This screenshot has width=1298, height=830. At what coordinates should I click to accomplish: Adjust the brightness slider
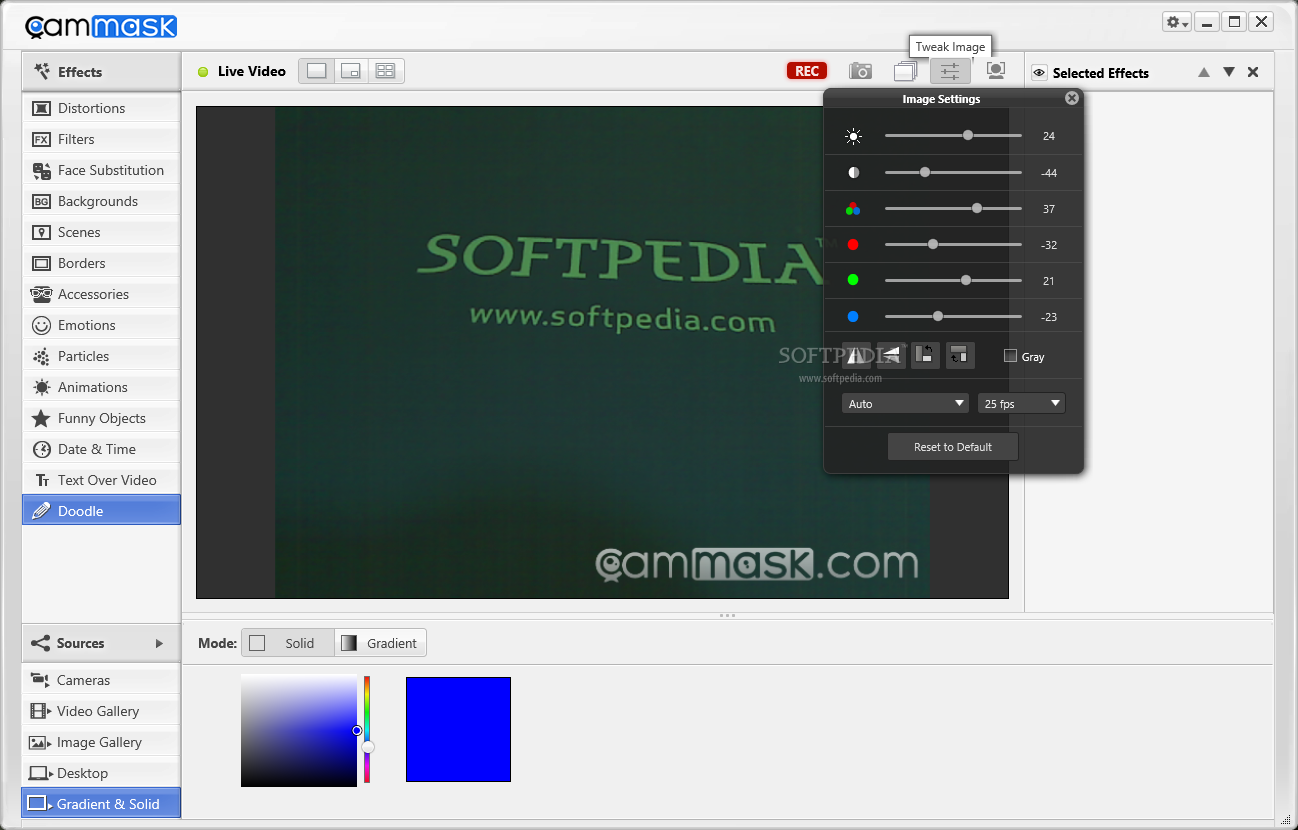(x=953, y=135)
